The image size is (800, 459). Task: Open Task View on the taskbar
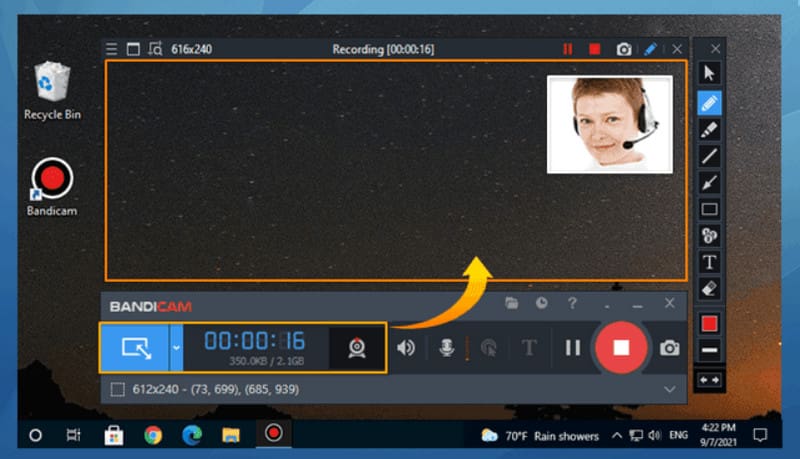(x=73, y=435)
